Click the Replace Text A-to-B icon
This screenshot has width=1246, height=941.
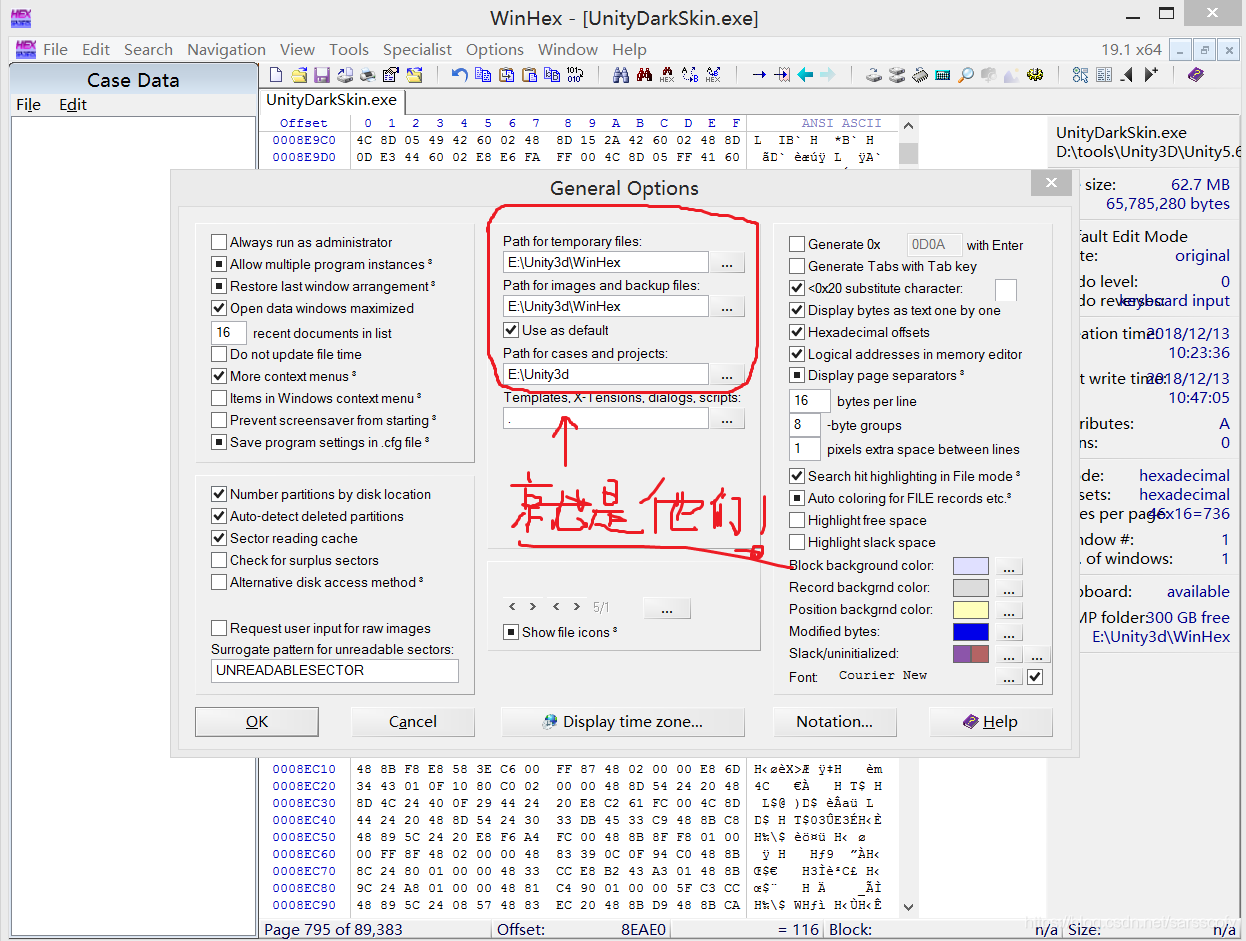pyautogui.click(x=689, y=75)
